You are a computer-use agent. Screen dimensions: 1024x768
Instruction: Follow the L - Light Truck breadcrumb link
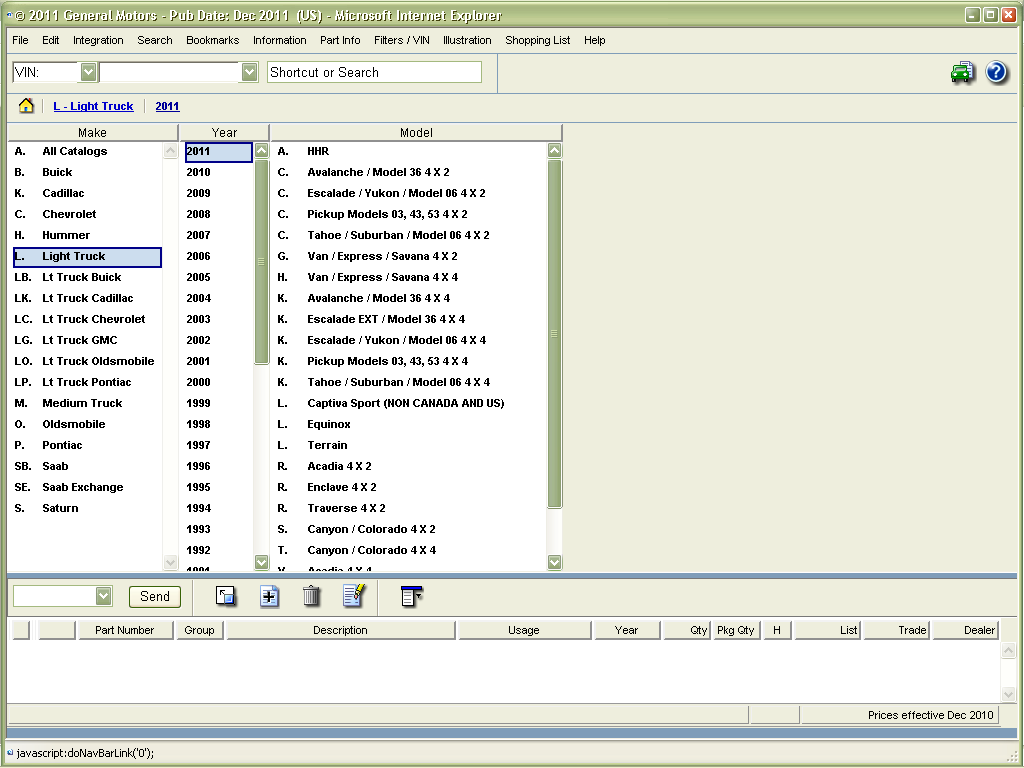[x=93, y=106]
